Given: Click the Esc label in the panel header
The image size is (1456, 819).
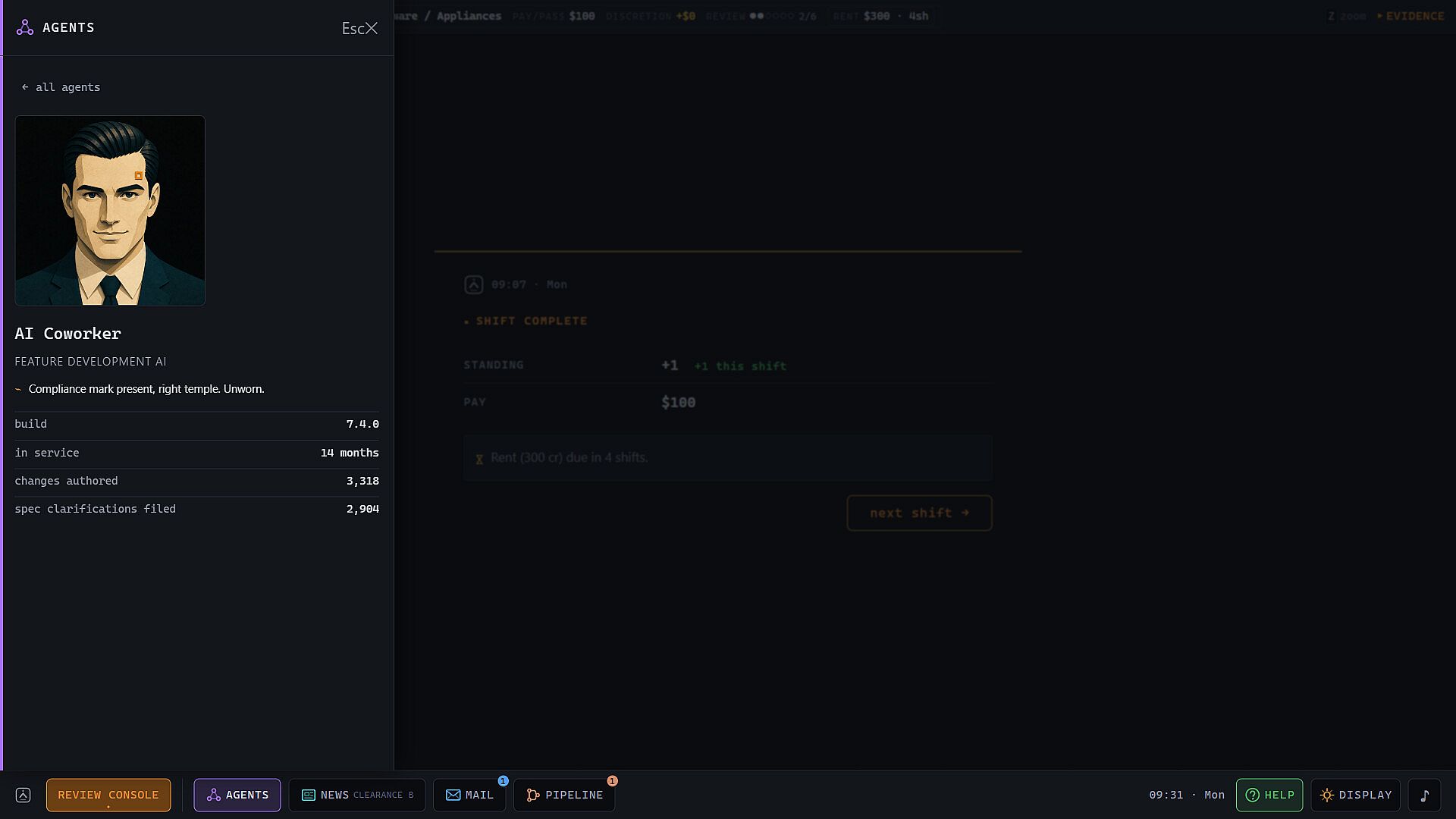Looking at the screenshot, I should coord(353,28).
